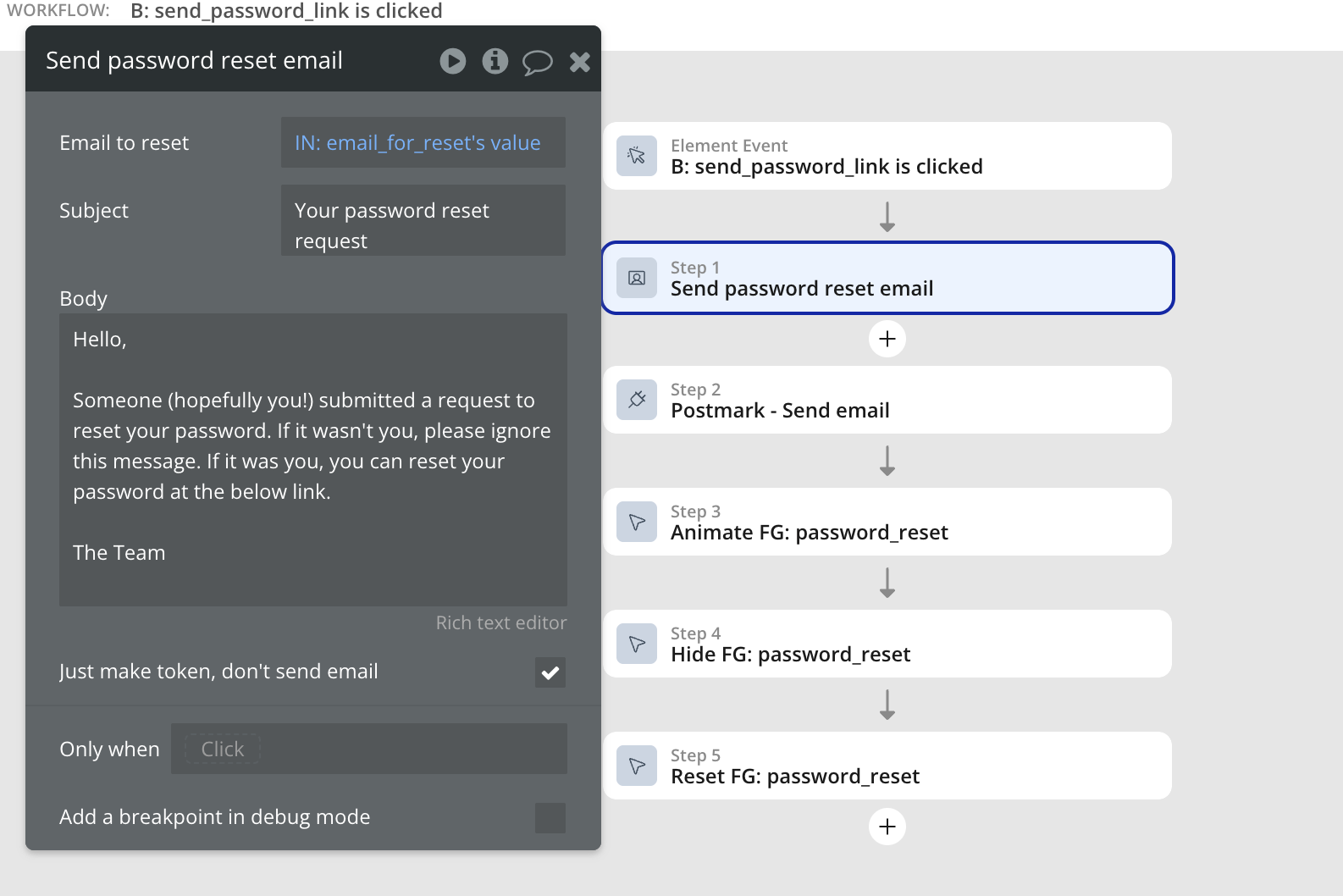Enable Add a breakpoint in debug mode
This screenshot has width=1343, height=896.
tap(550, 818)
